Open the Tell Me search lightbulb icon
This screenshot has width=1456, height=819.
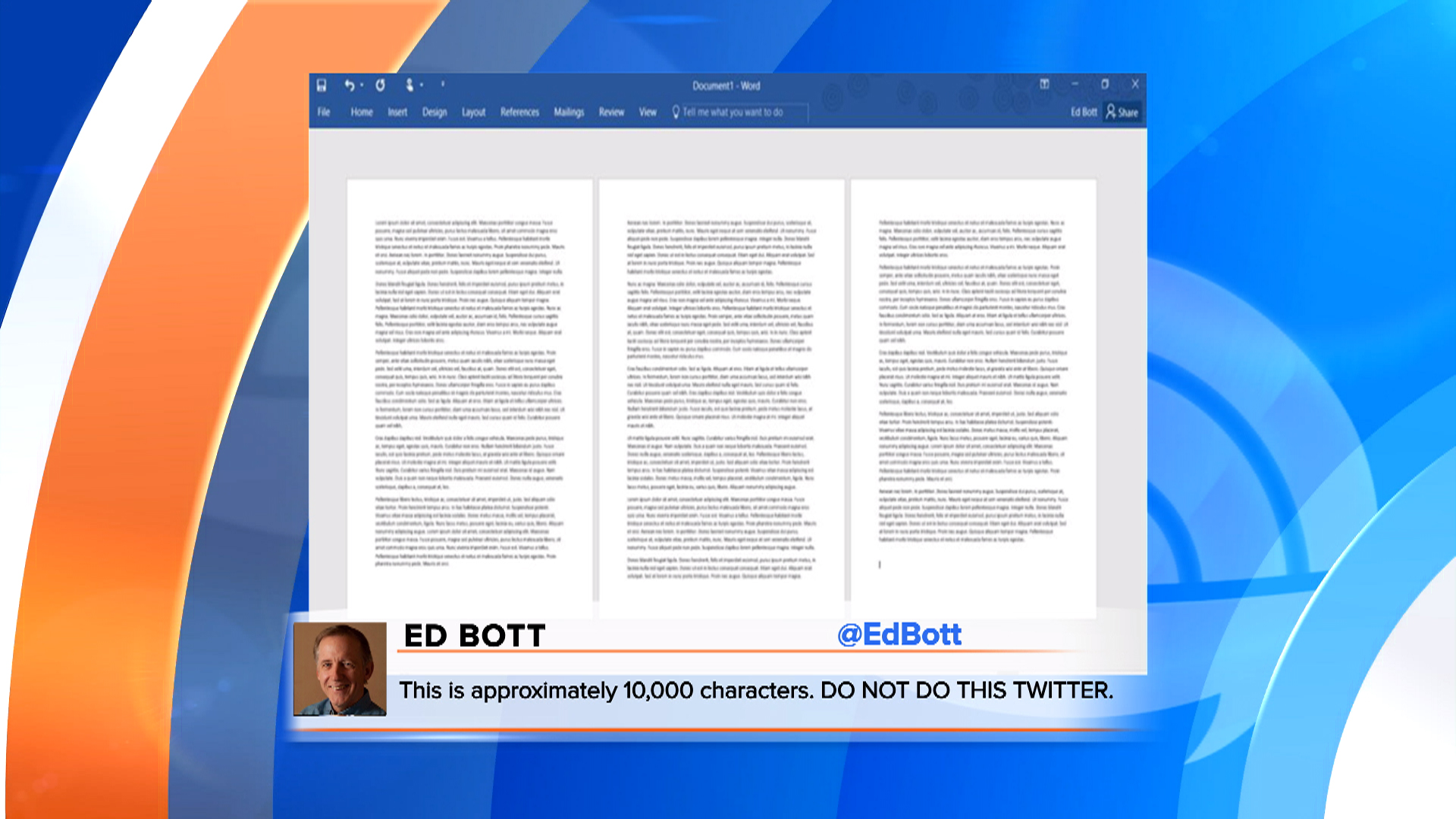[677, 111]
